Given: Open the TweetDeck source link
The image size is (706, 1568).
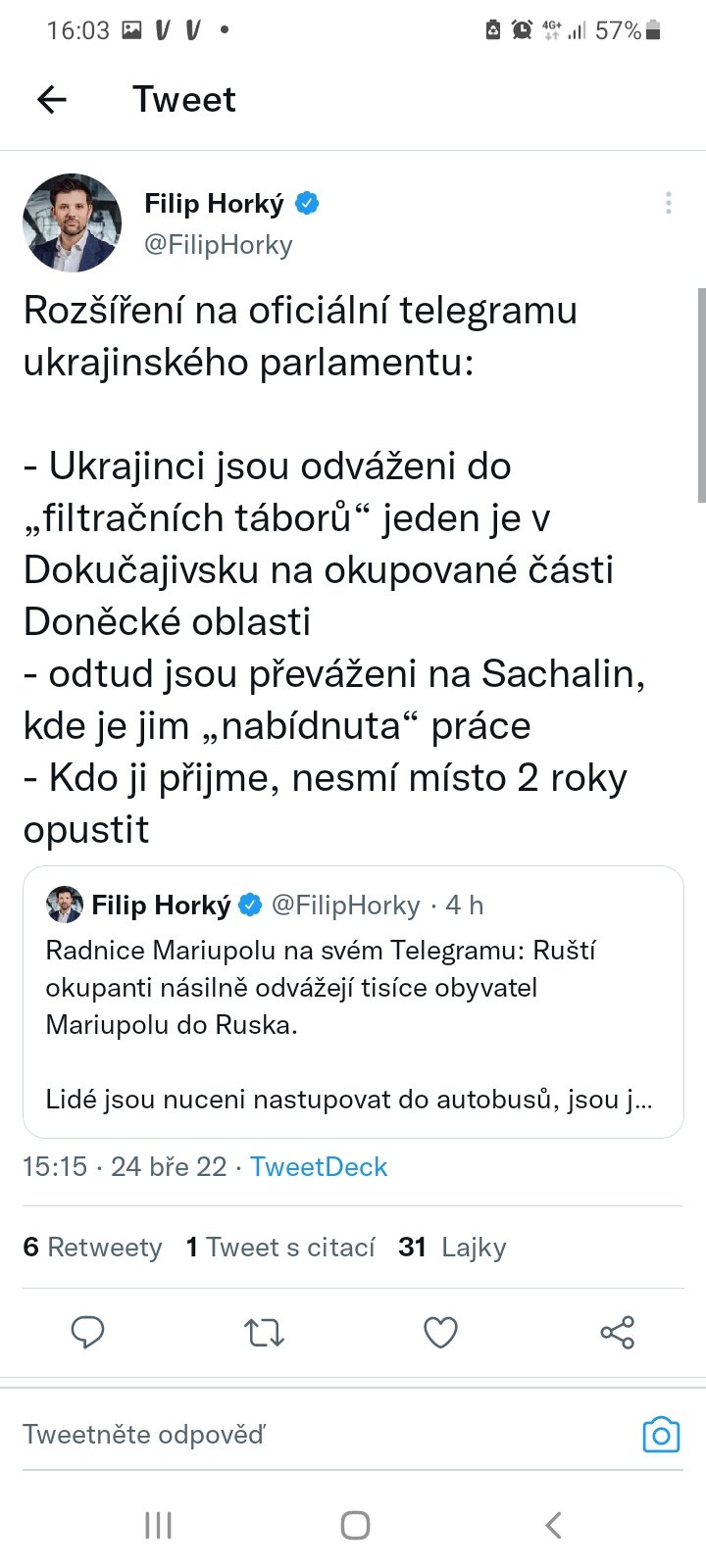Looking at the screenshot, I should 319,1167.
